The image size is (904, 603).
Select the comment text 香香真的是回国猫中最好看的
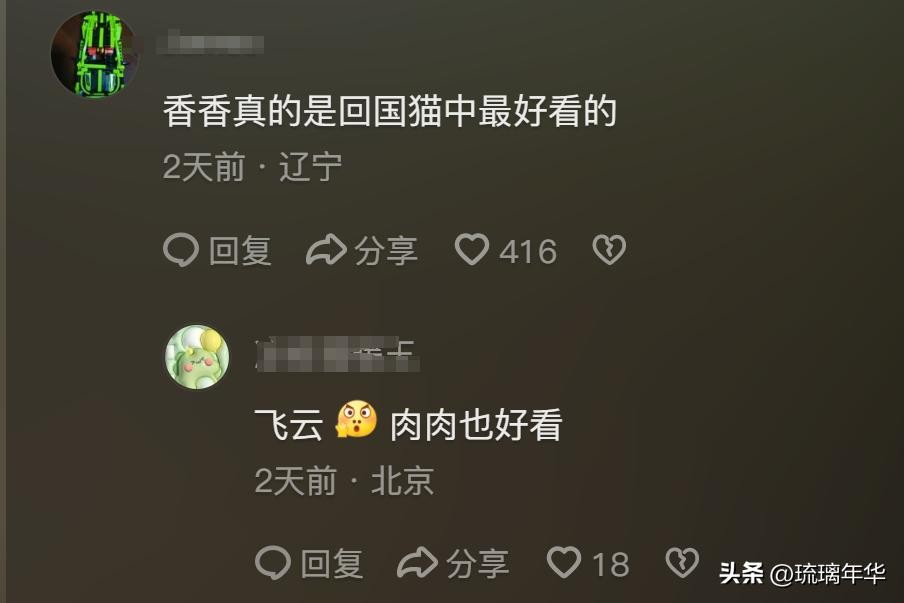(390, 111)
